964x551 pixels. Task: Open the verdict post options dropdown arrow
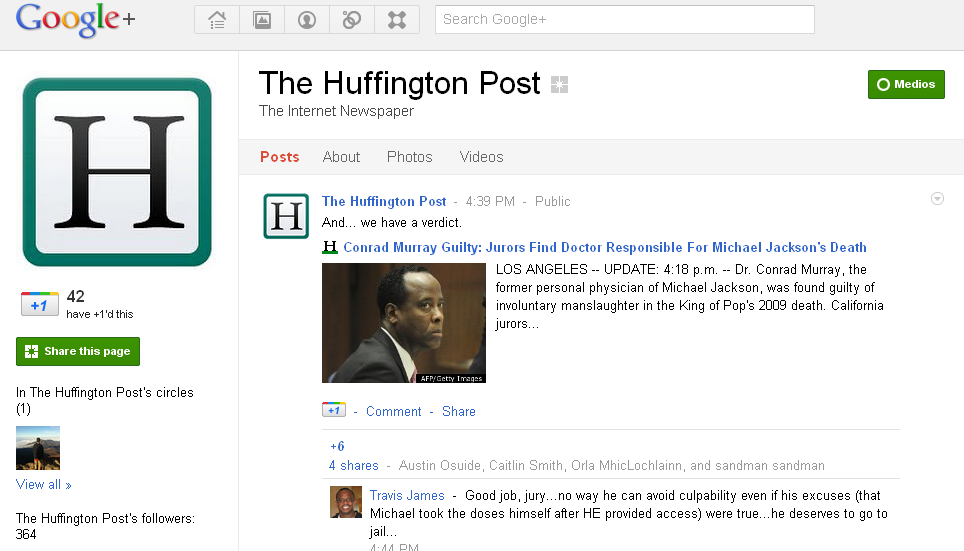pos(937,199)
